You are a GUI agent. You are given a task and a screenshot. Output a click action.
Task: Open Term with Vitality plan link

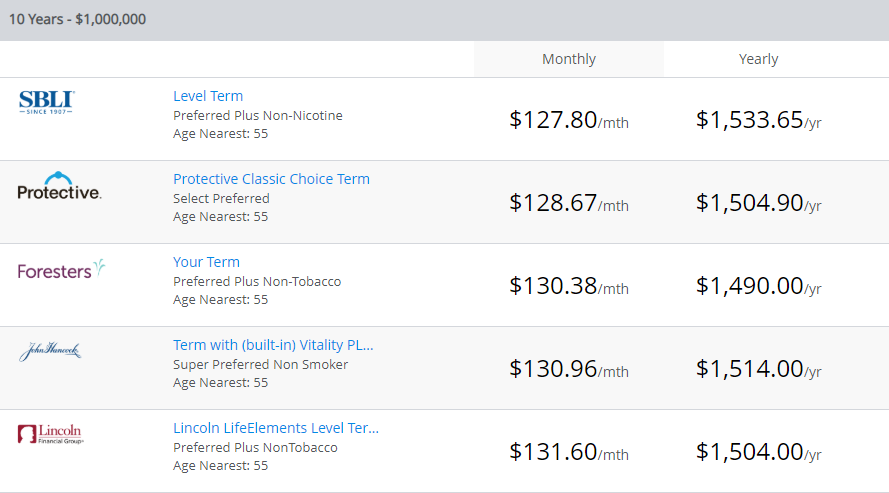273,345
